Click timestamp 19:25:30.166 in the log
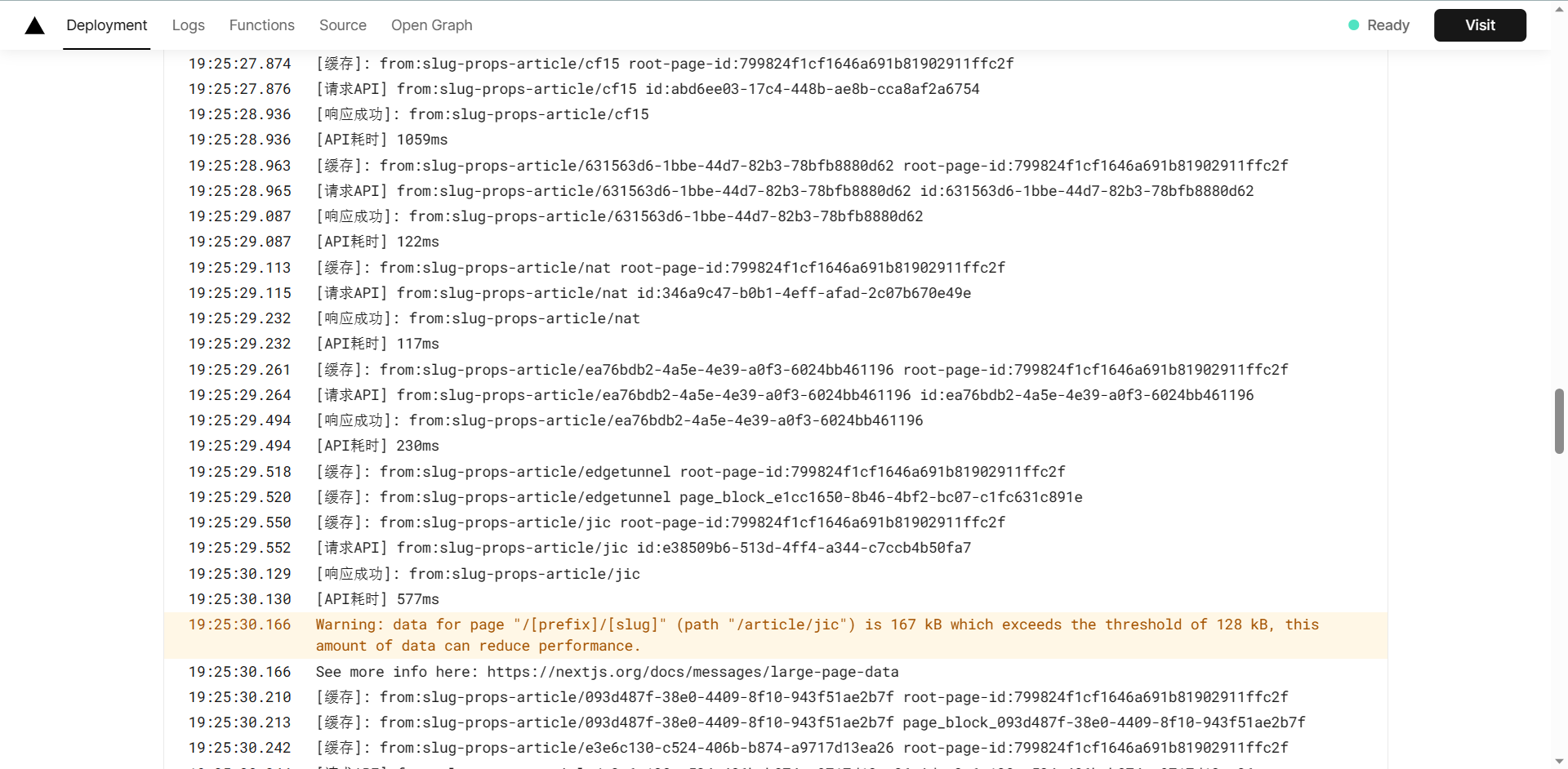The height and width of the screenshot is (769, 1568). click(239, 625)
